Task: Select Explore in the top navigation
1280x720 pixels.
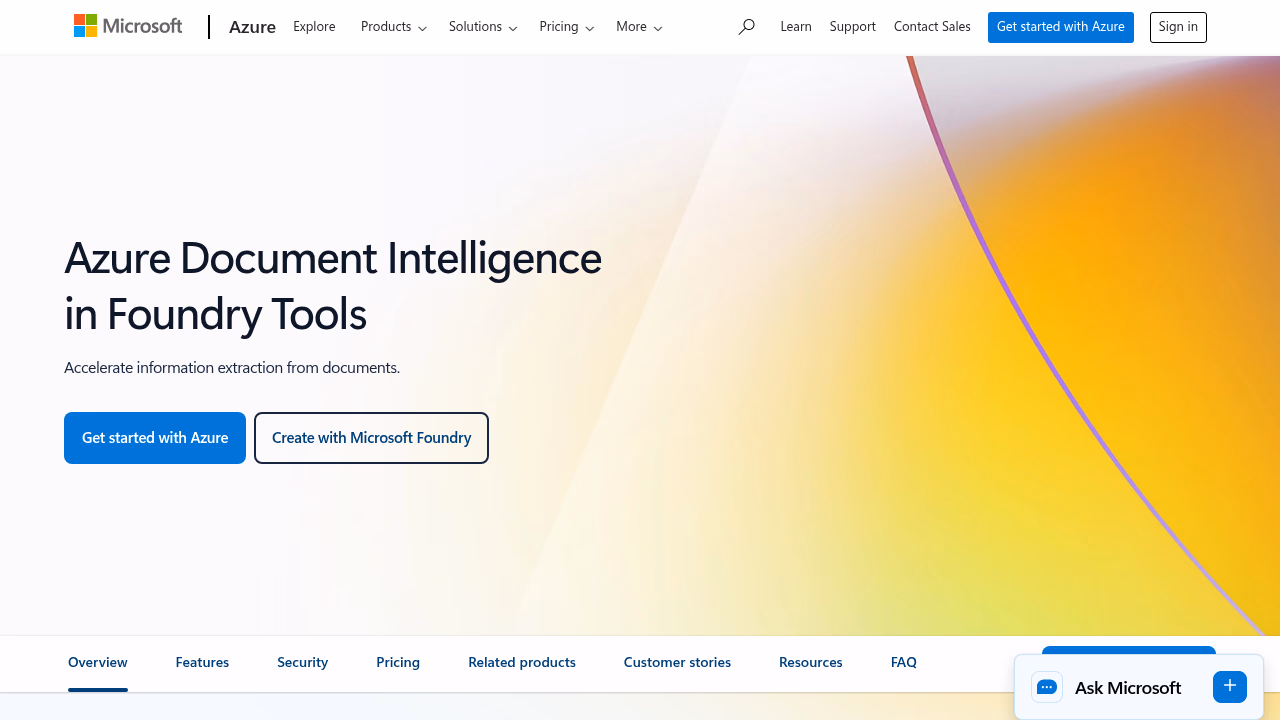Action: [x=314, y=27]
